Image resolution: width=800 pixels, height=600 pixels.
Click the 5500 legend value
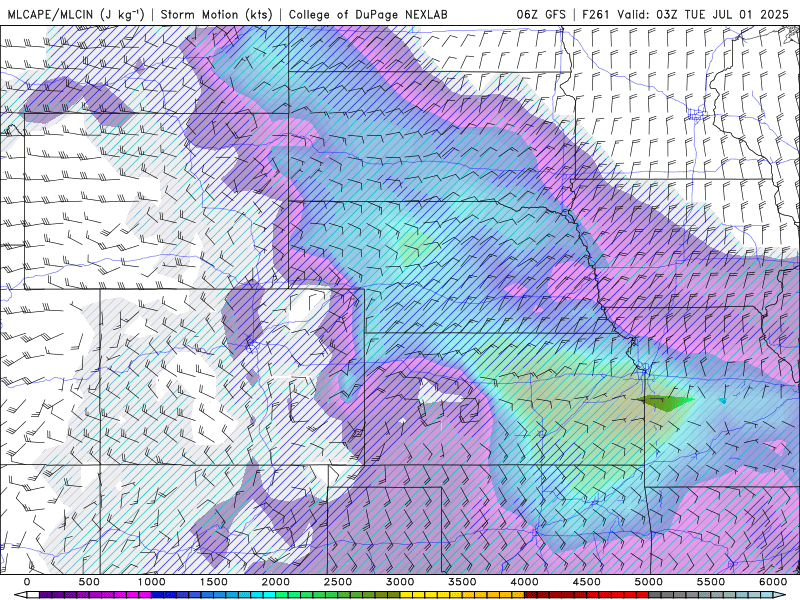(711, 582)
